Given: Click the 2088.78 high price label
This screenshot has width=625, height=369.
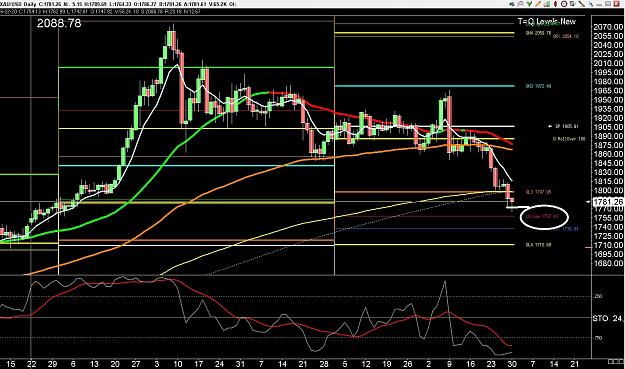Looking at the screenshot, I should point(59,23).
